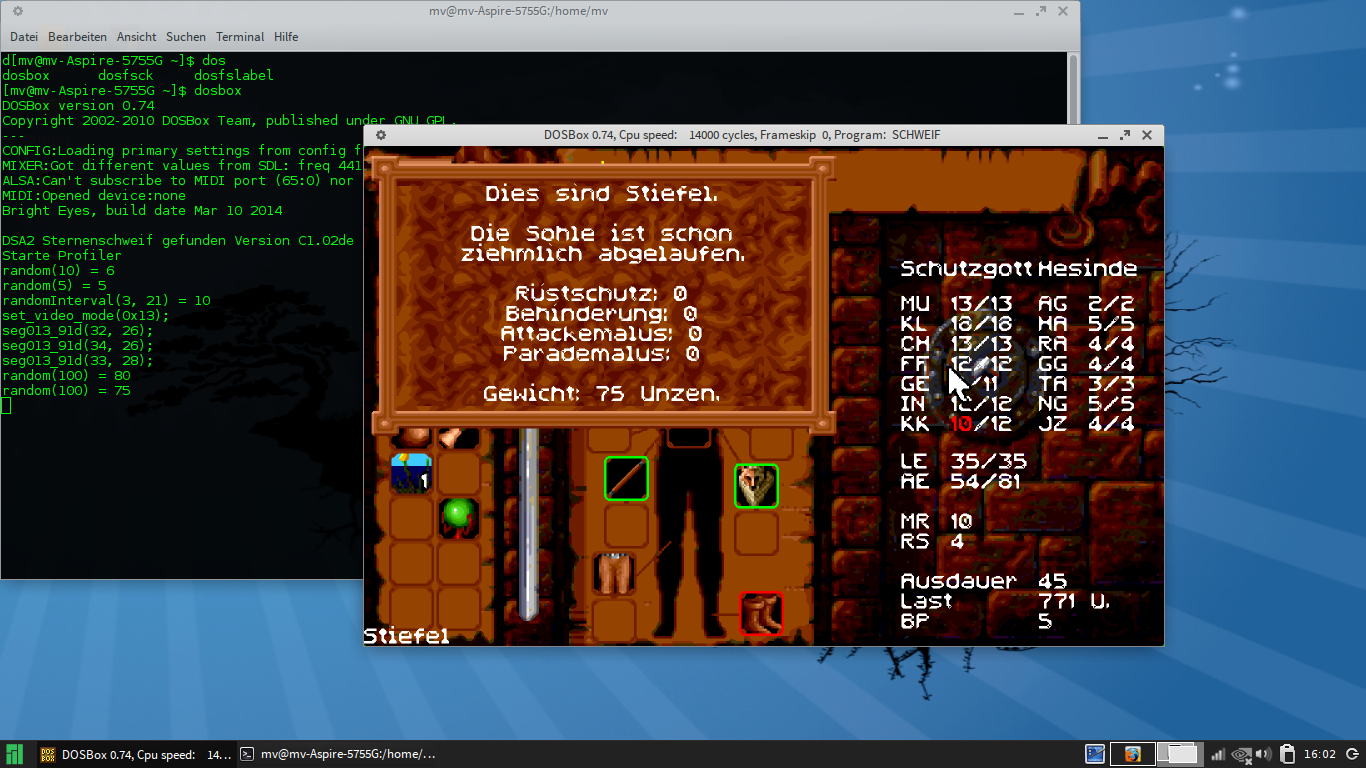Click the 'MR 10' magic resistance value
Viewport: 1366px width, 768px height.
pyautogui.click(x=936, y=522)
